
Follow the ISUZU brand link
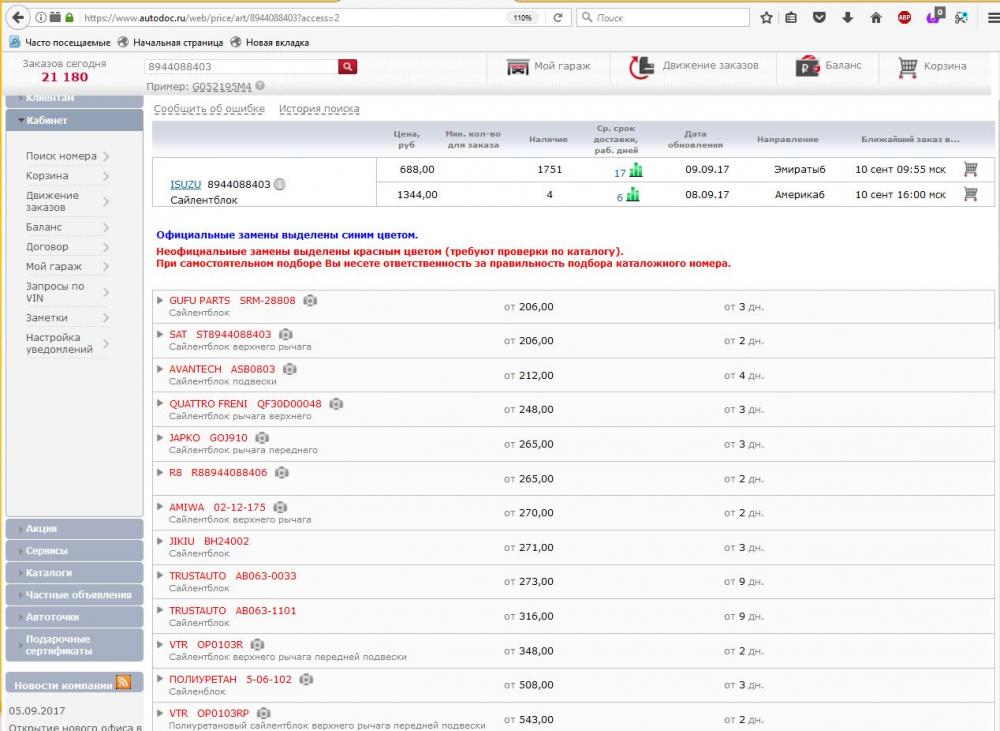pos(186,184)
